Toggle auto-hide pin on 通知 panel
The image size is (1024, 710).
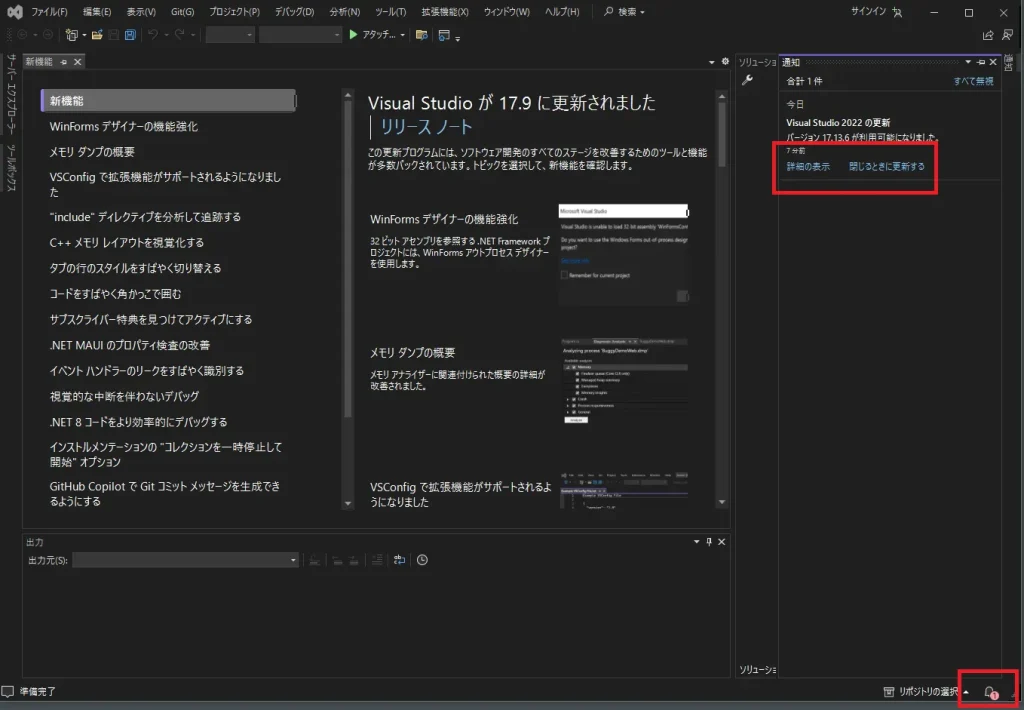[980, 62]
